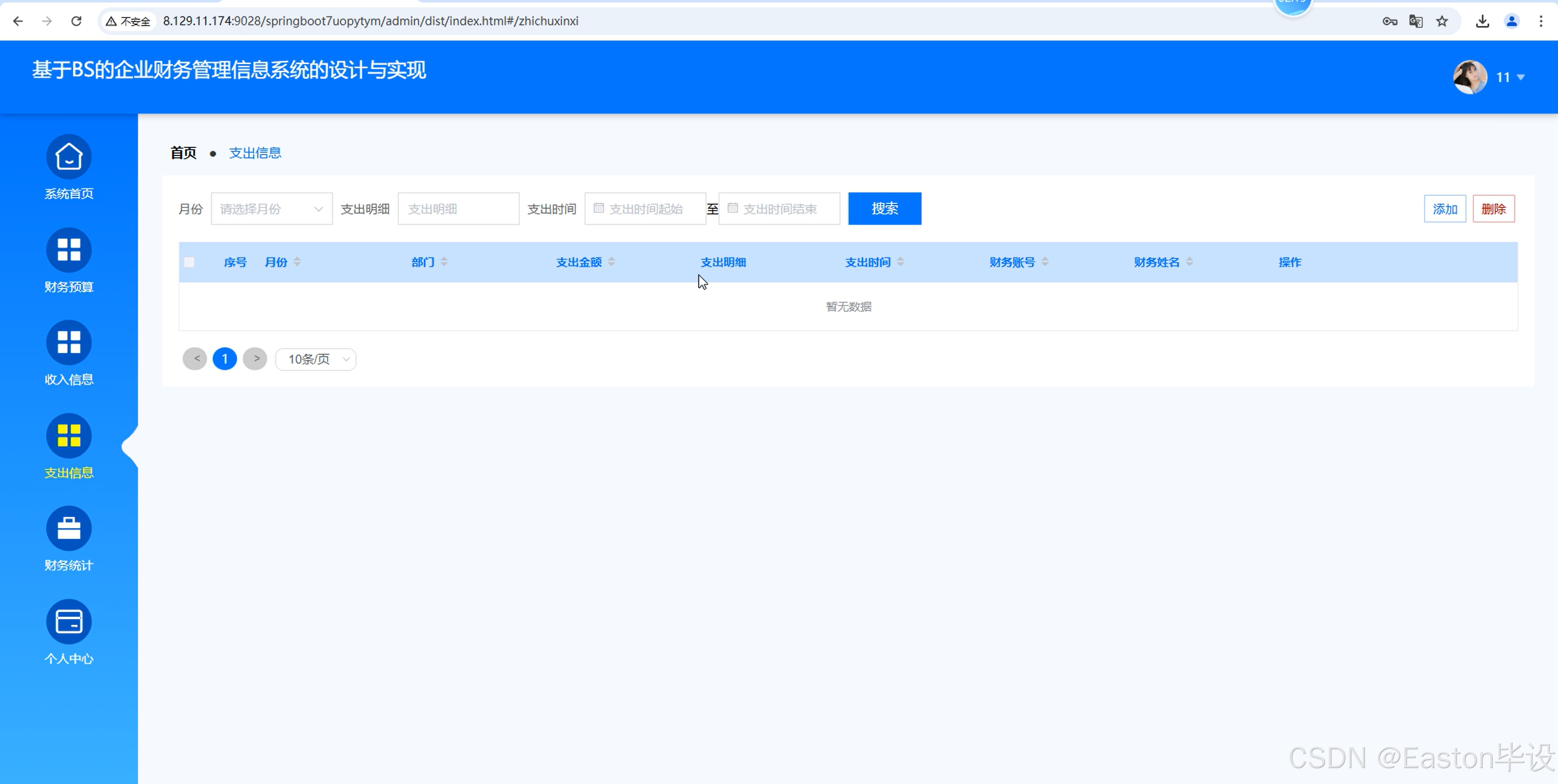This screenshot has height=784, width=1558.
Task: Sort table by 月份 column arrows
Action: pyautogui.click(x=297, y=262)
